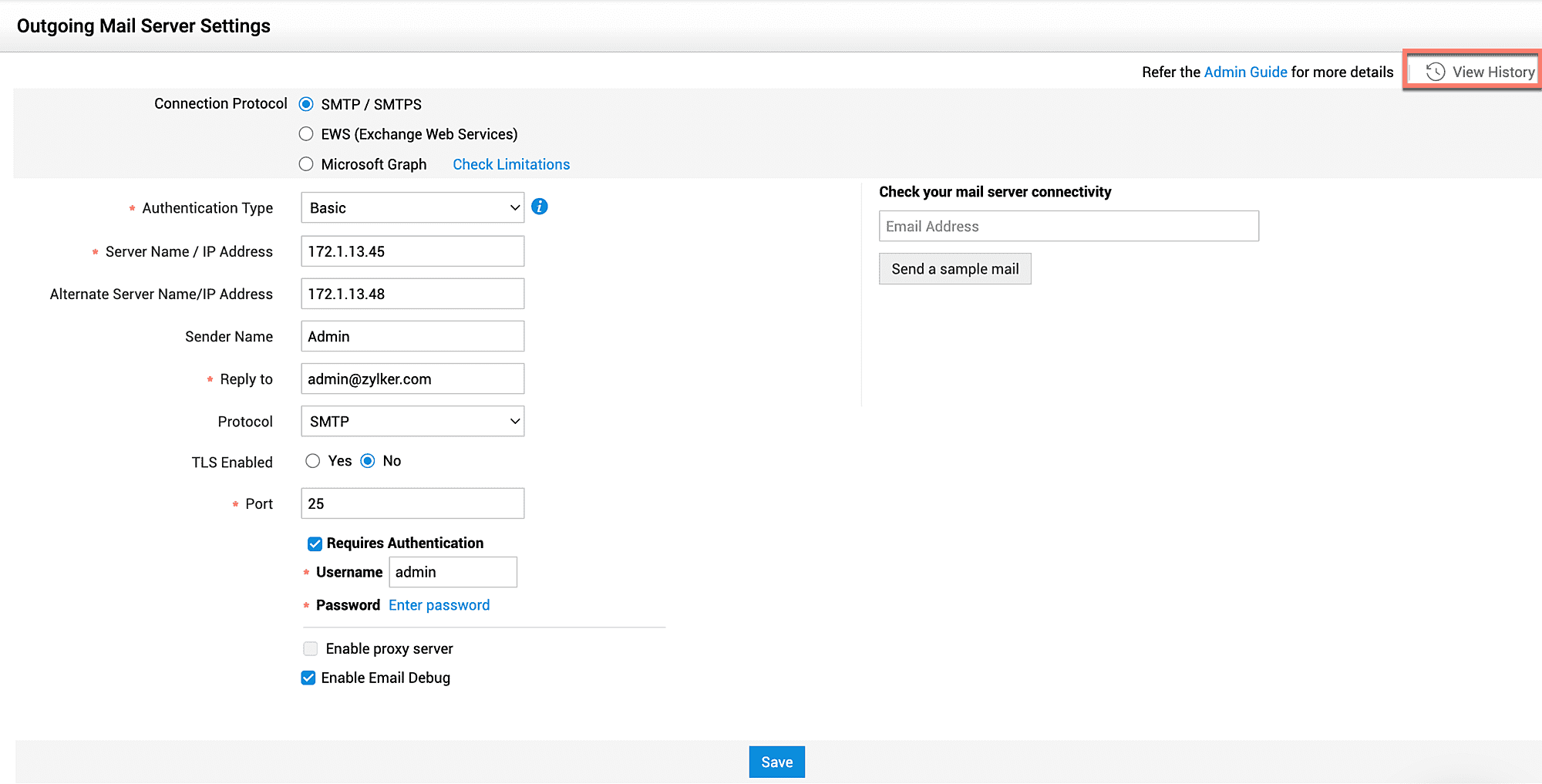This screenshot has height=784, width=1542.
Task: Uncheck Requires Authentication checkbox
Action: point(315,543)
